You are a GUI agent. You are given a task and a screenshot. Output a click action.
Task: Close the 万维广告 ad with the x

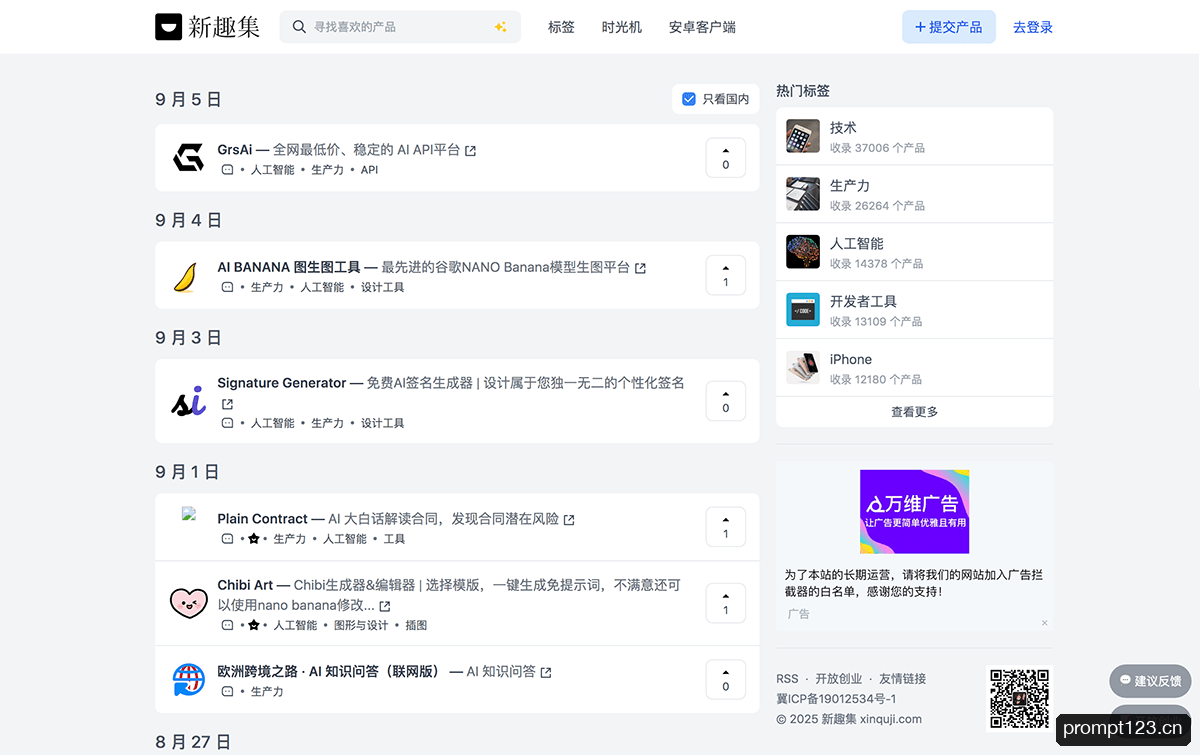pos(1045,623)
